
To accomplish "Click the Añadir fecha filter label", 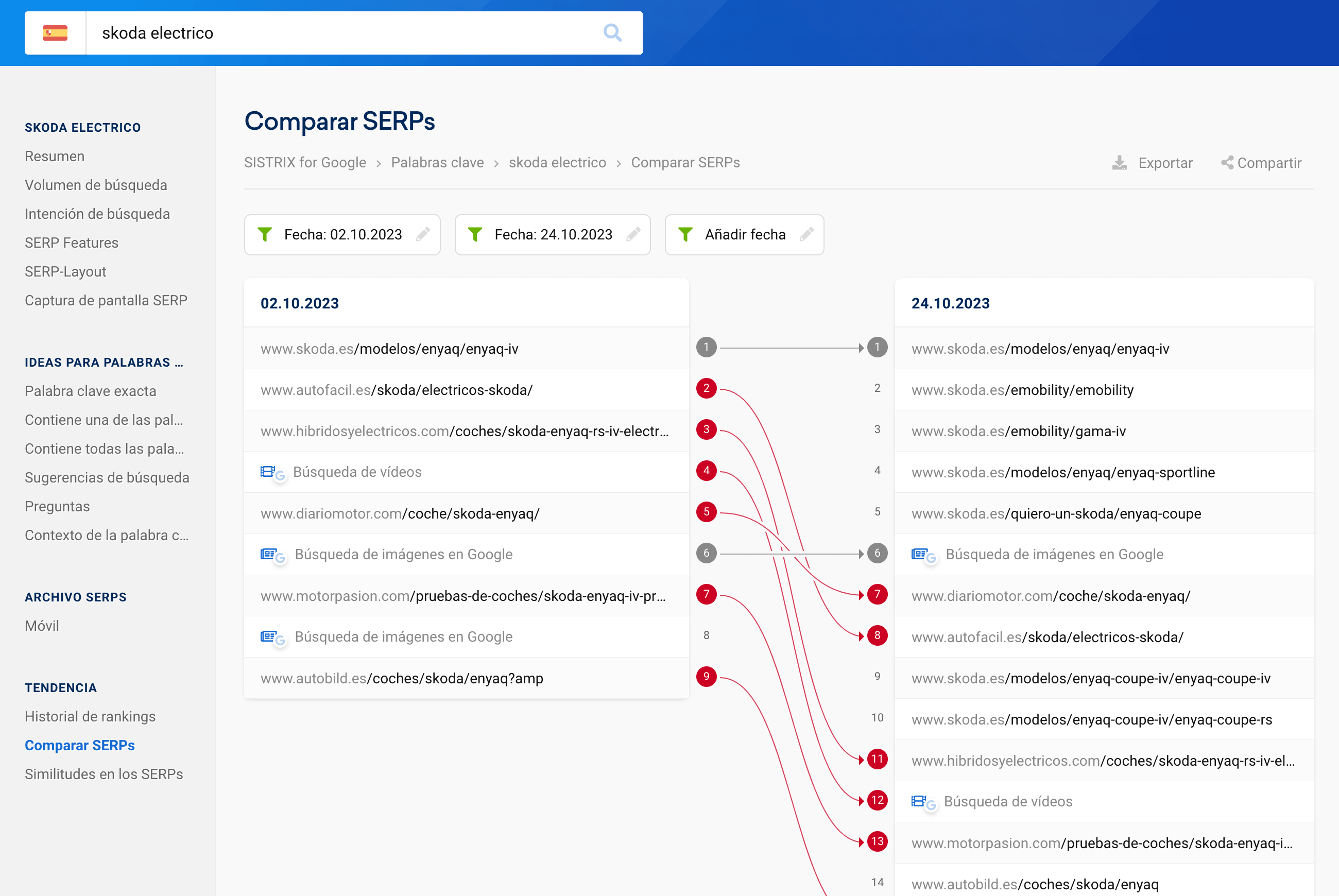I will pyautogui.click(x=745, y=234).
